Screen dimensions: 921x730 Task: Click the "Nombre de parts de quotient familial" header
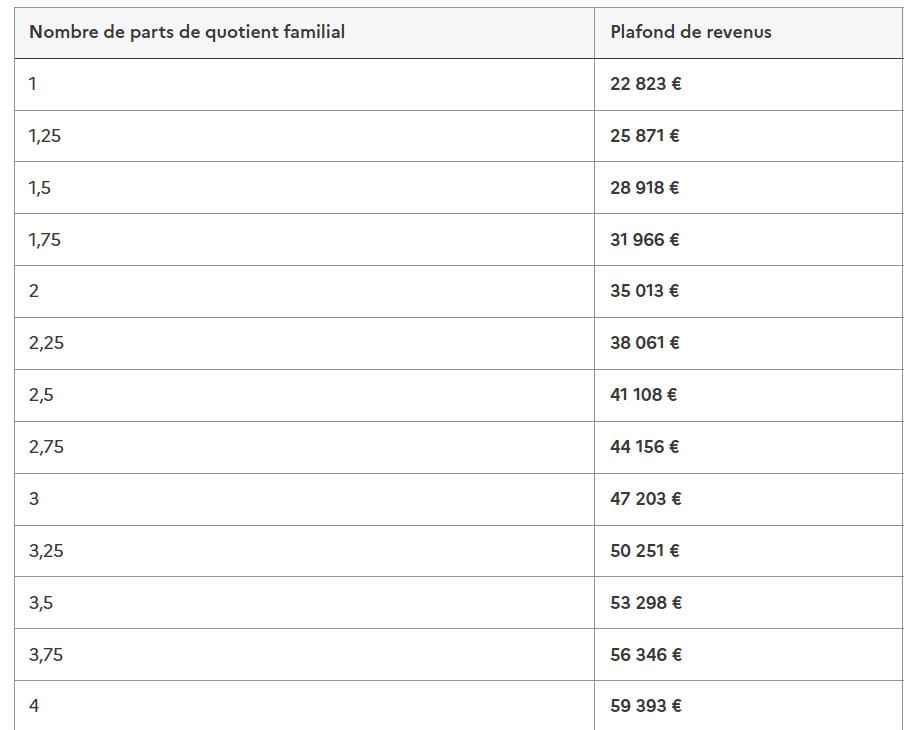187,32
